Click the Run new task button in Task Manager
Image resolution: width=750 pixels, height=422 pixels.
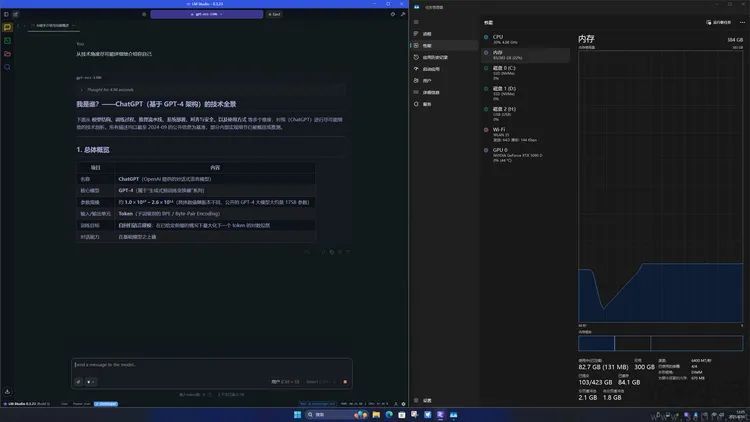pyautogui.click(x=718, y=22)
